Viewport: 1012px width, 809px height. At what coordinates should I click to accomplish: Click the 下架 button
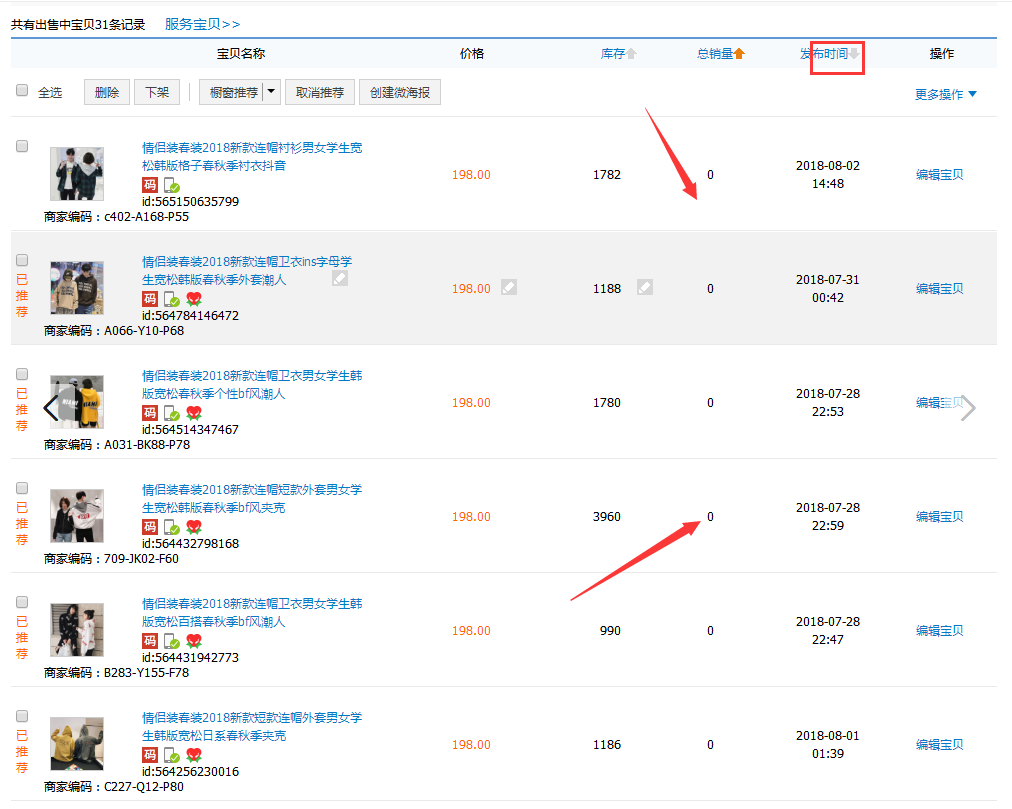click(157, 92)
